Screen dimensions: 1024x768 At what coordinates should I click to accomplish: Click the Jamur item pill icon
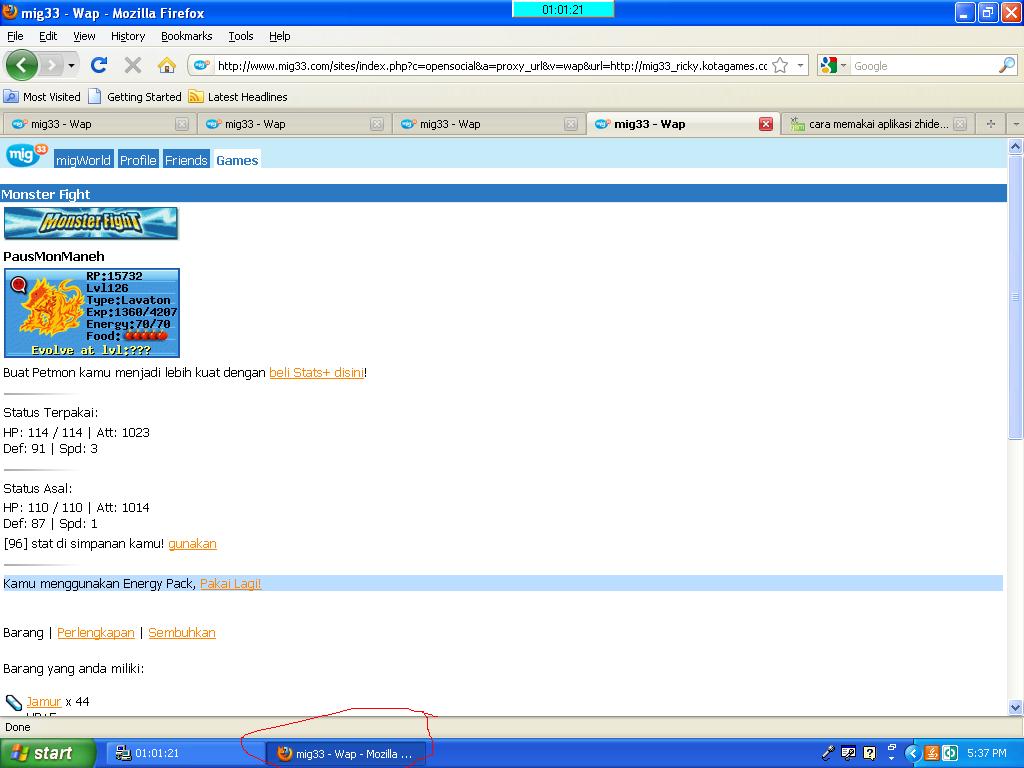pos(14,703)
